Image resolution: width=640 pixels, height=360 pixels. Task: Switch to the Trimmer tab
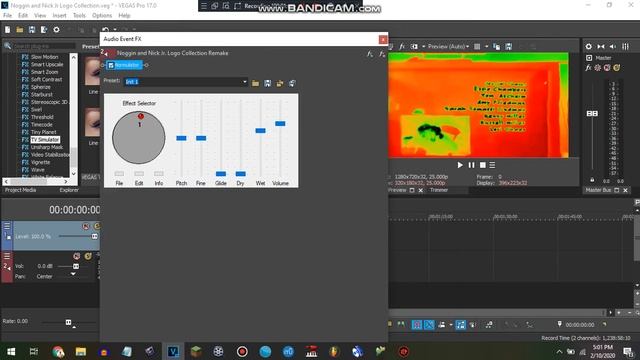(x=439, y=190)
